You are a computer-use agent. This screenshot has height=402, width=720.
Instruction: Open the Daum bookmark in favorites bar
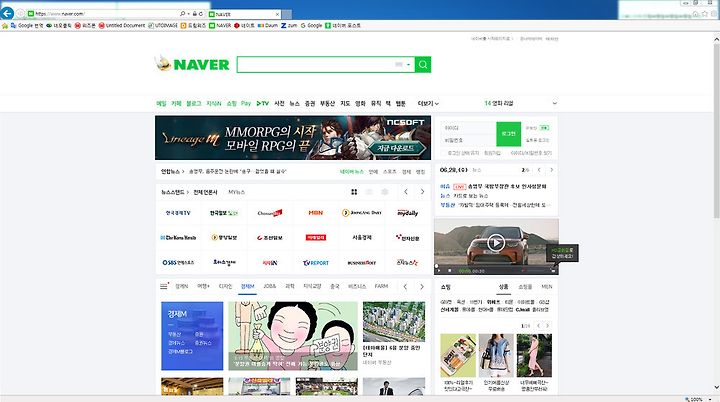click(268, 26)
